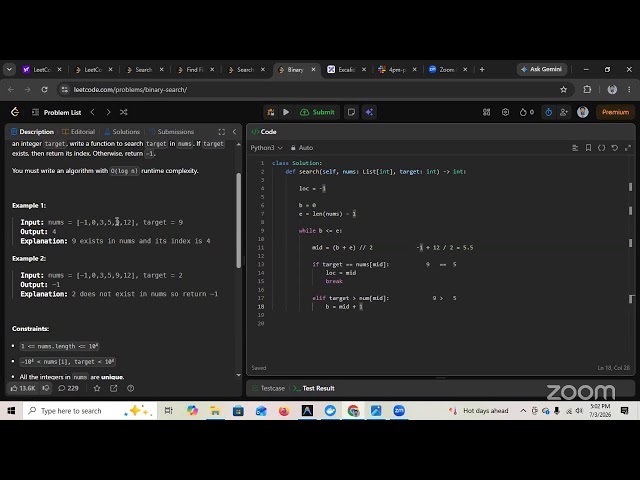Switch to the Editorial tab
The width and height of the screenshot is (640, 480).
78,131
